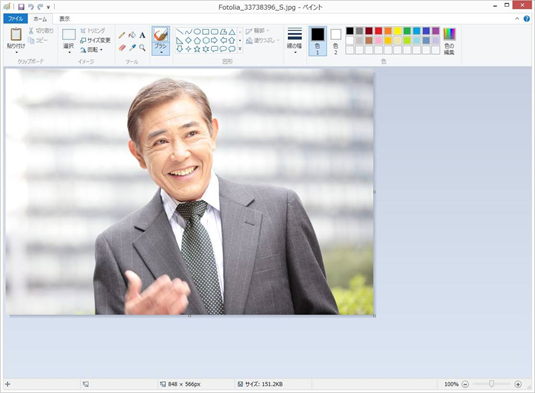The height and width of the screenshot is (393, 535).
Task: Pick the Rounded rectangle shape
Action: pyautogui.click(x=214, y=32)
